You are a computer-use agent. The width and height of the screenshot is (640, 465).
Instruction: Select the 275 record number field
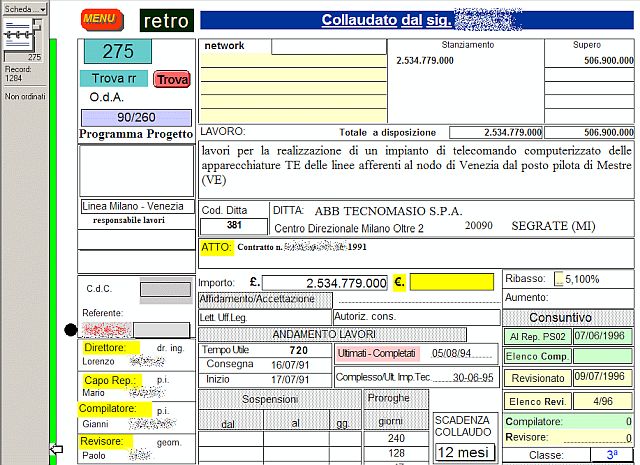[x=118, y=51]
